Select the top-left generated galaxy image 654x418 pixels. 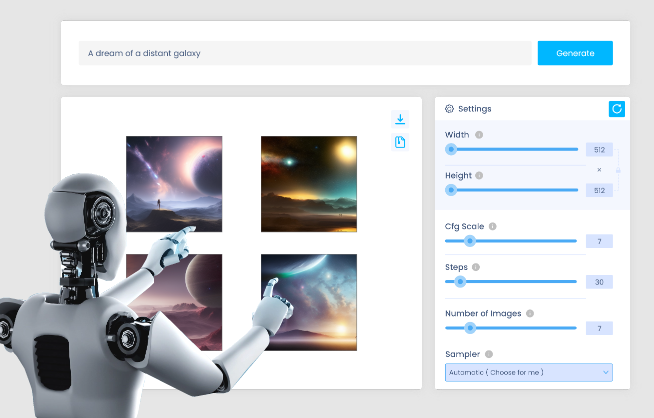point(174,184)
